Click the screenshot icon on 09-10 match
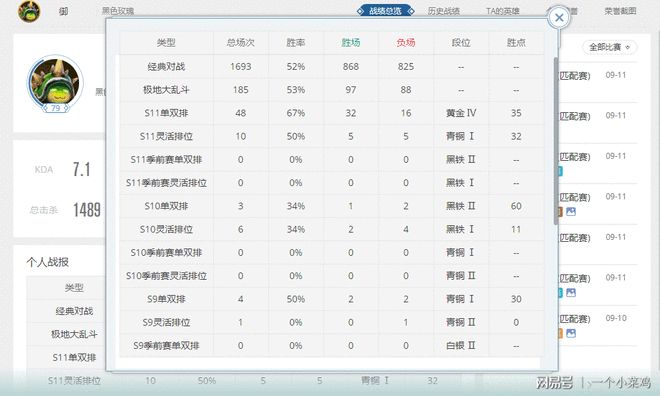 pyautogui.click(x=571, y=333)
